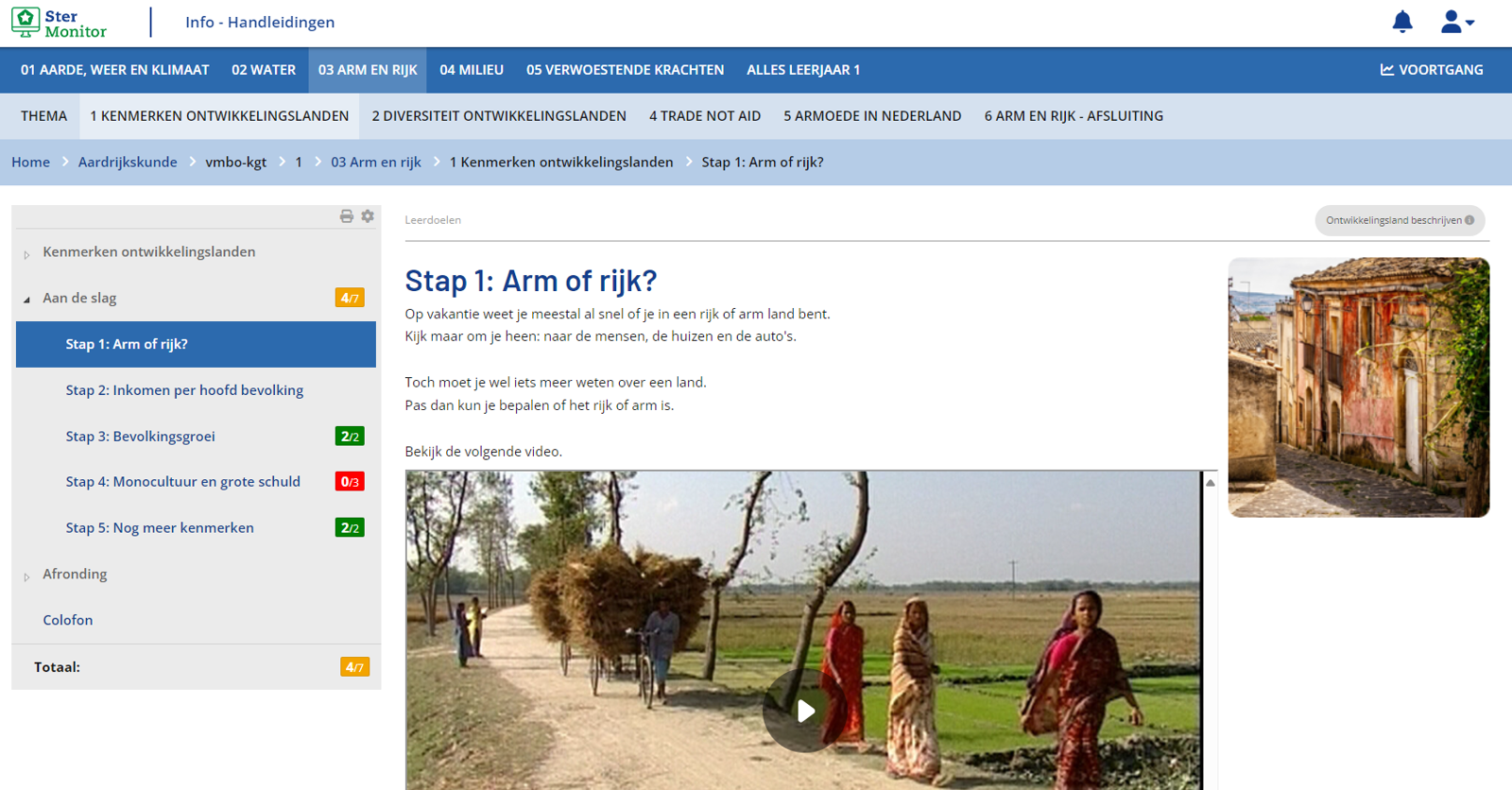Play the video about poor countries
The image size is (1512, 790).
point(803,711)
